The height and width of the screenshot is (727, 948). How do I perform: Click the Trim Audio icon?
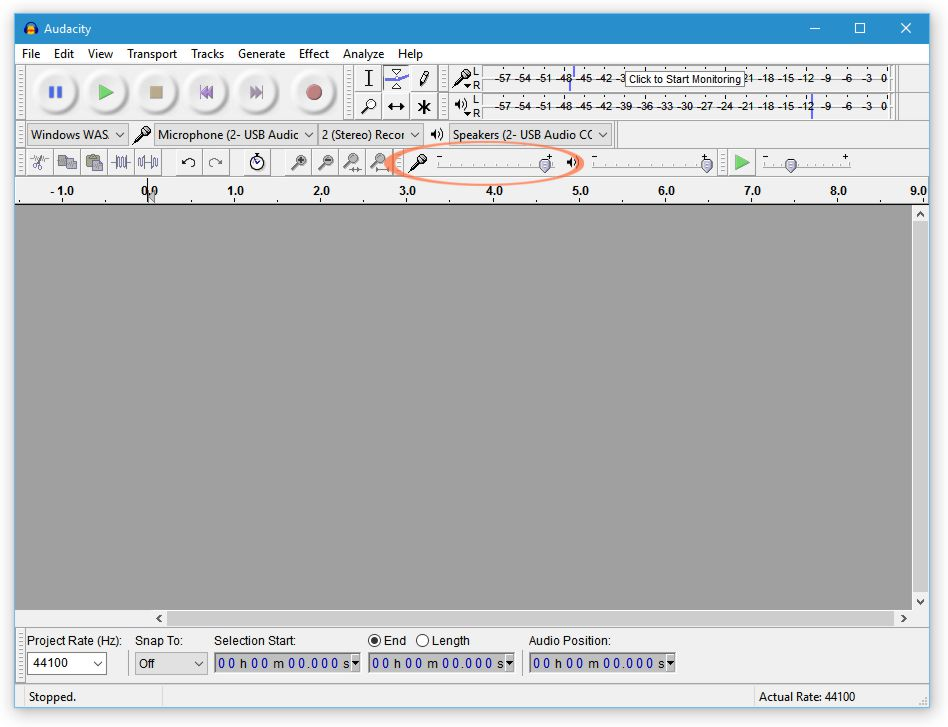tap(121, 162)
